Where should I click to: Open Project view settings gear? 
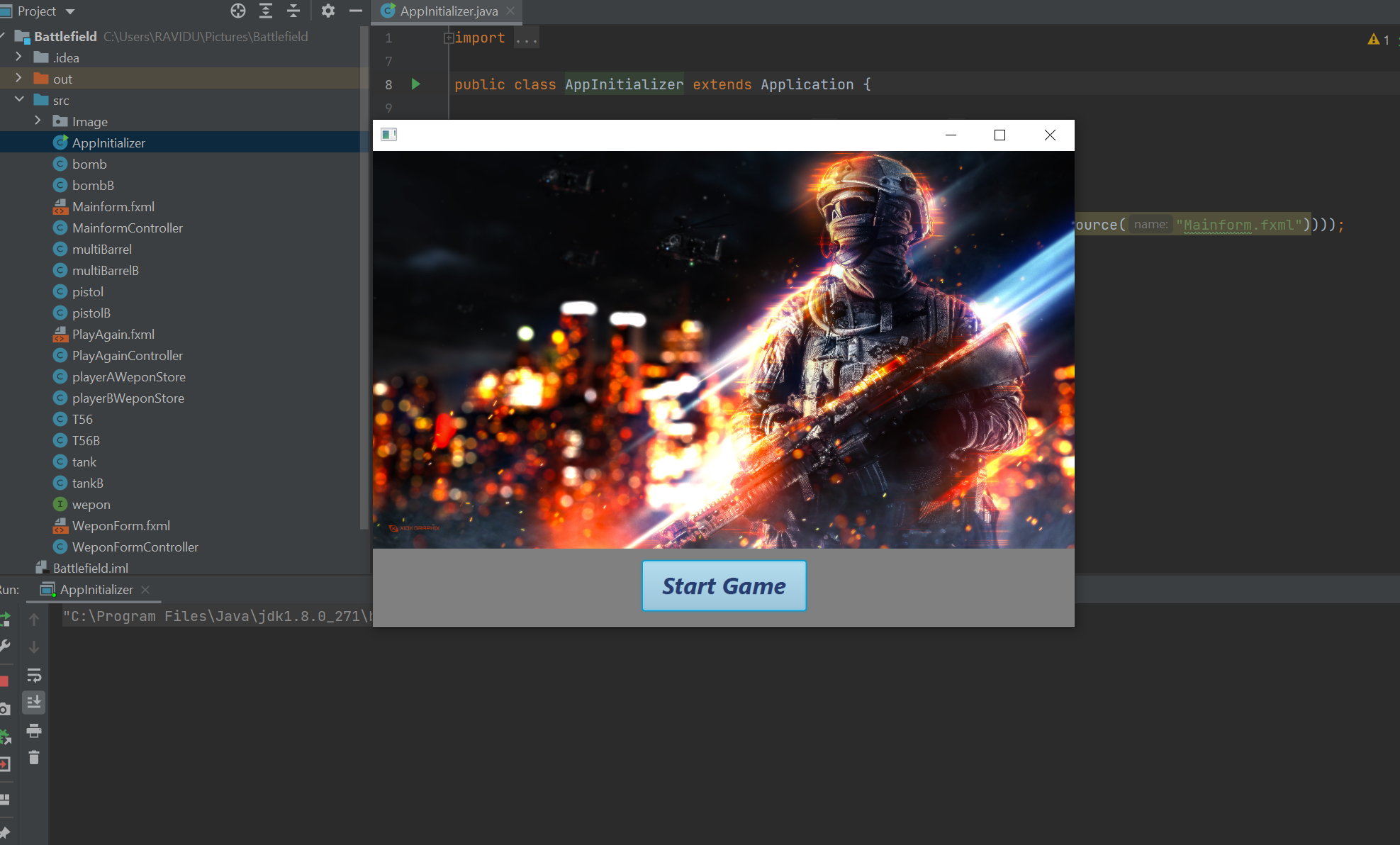coord(327,11)
